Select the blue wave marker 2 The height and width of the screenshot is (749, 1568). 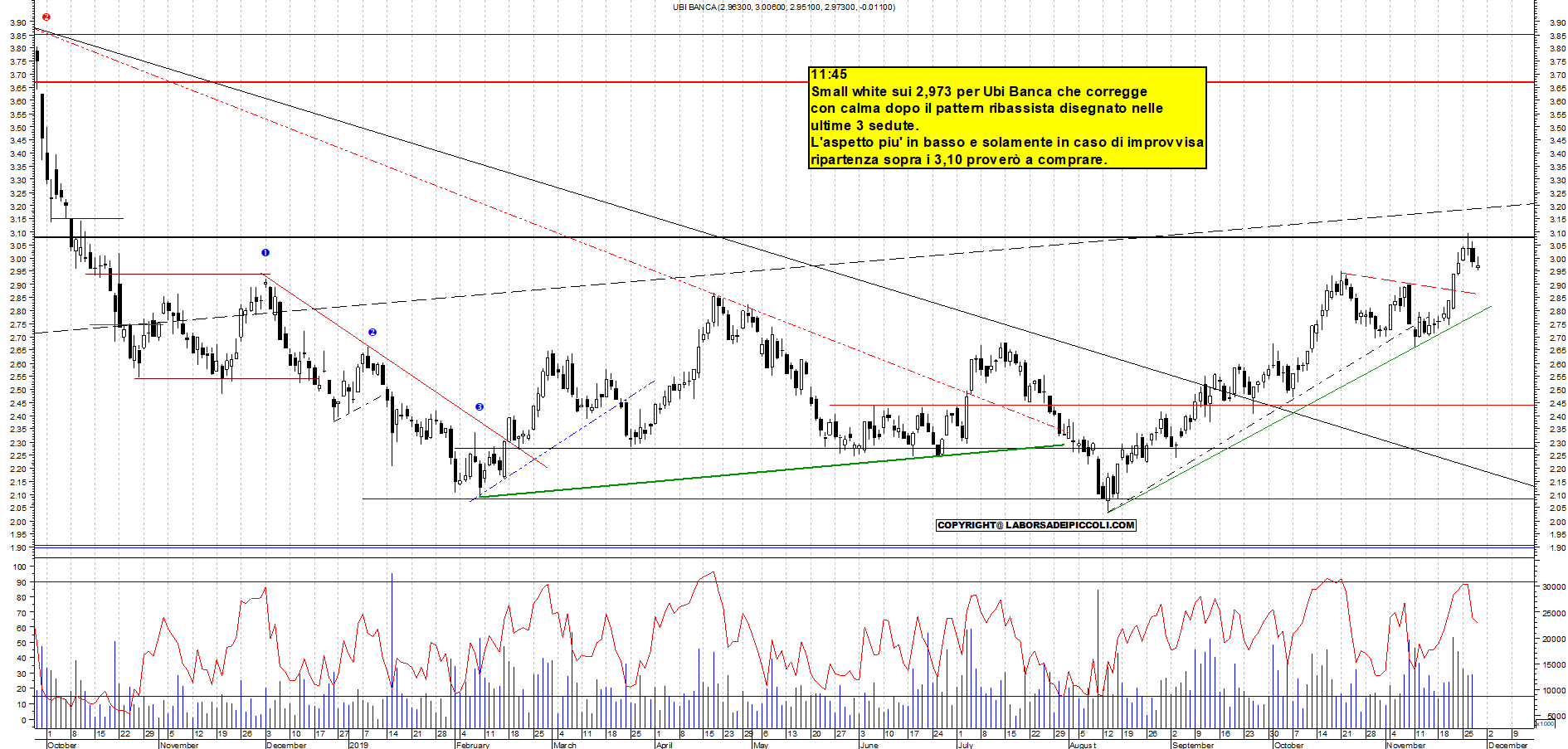click(x=373, y=332)
